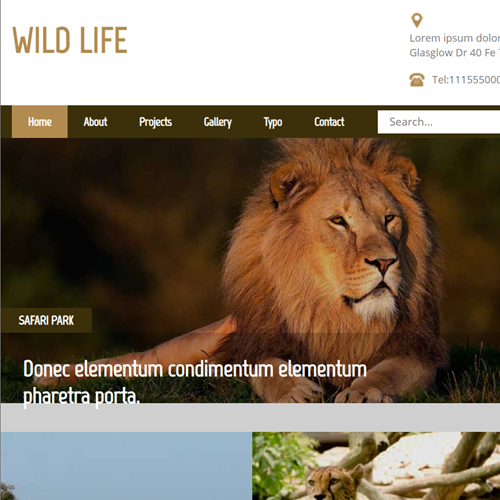This screenshot has height=500, width=500.
Task: Go to the About page
Action: [x=95, y=122]
